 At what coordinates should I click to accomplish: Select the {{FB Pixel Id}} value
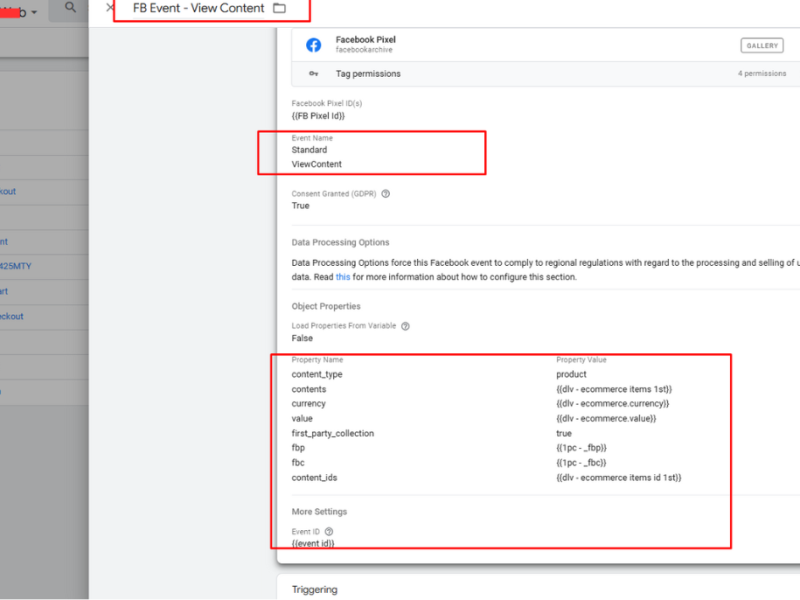pyautogui.click(x=318, y=116)
